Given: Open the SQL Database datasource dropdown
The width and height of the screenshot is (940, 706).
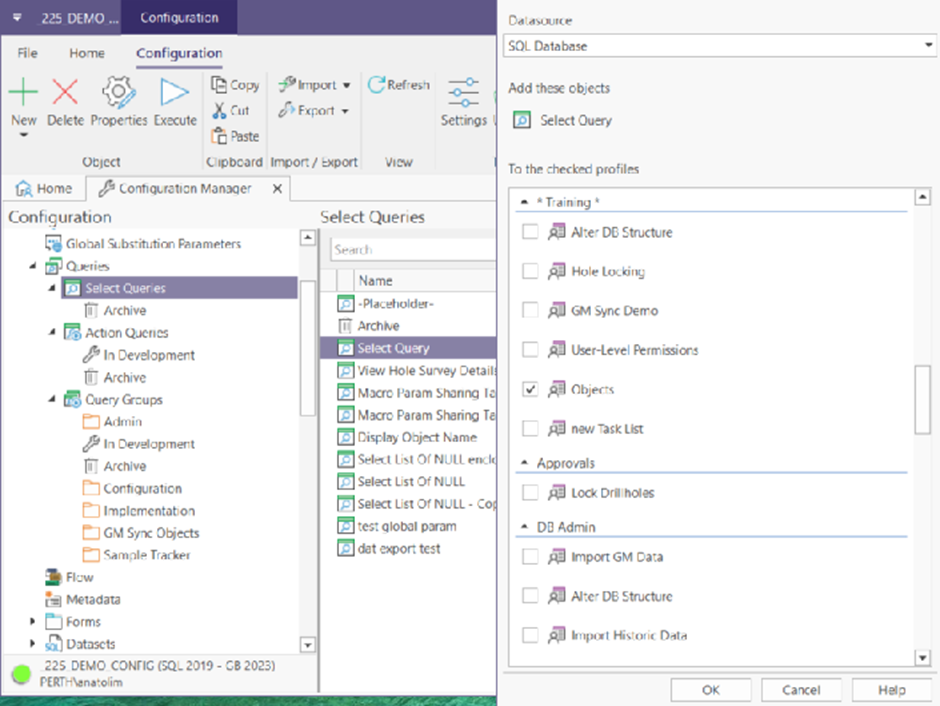Looking at the screenshot, I should [929, 45].
